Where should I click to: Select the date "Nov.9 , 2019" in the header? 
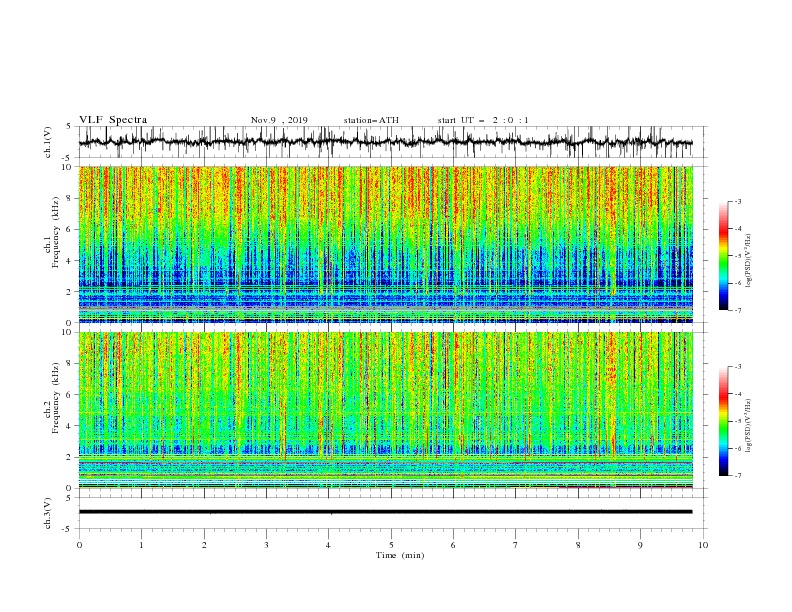coord(279,120)
